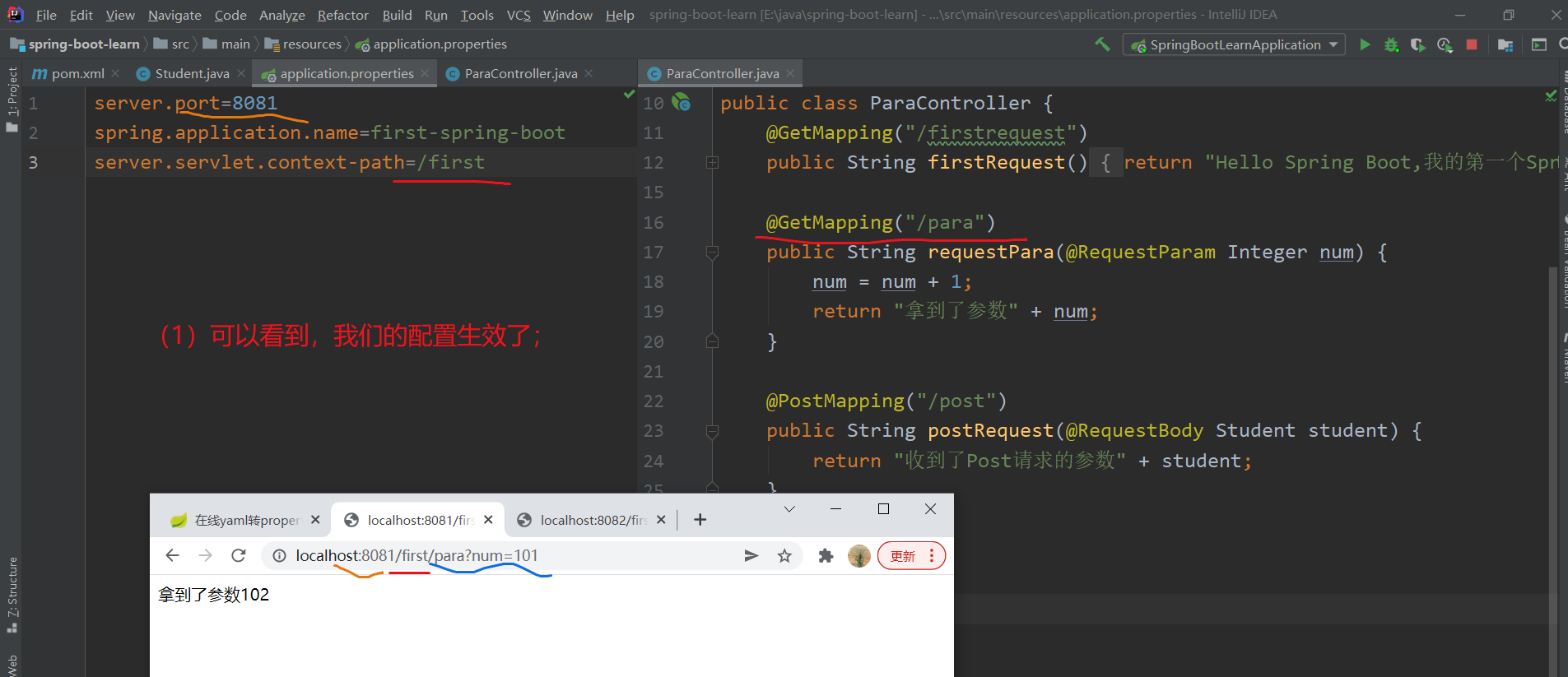Collapse the postRequest method at line 23

click(712, 431)
